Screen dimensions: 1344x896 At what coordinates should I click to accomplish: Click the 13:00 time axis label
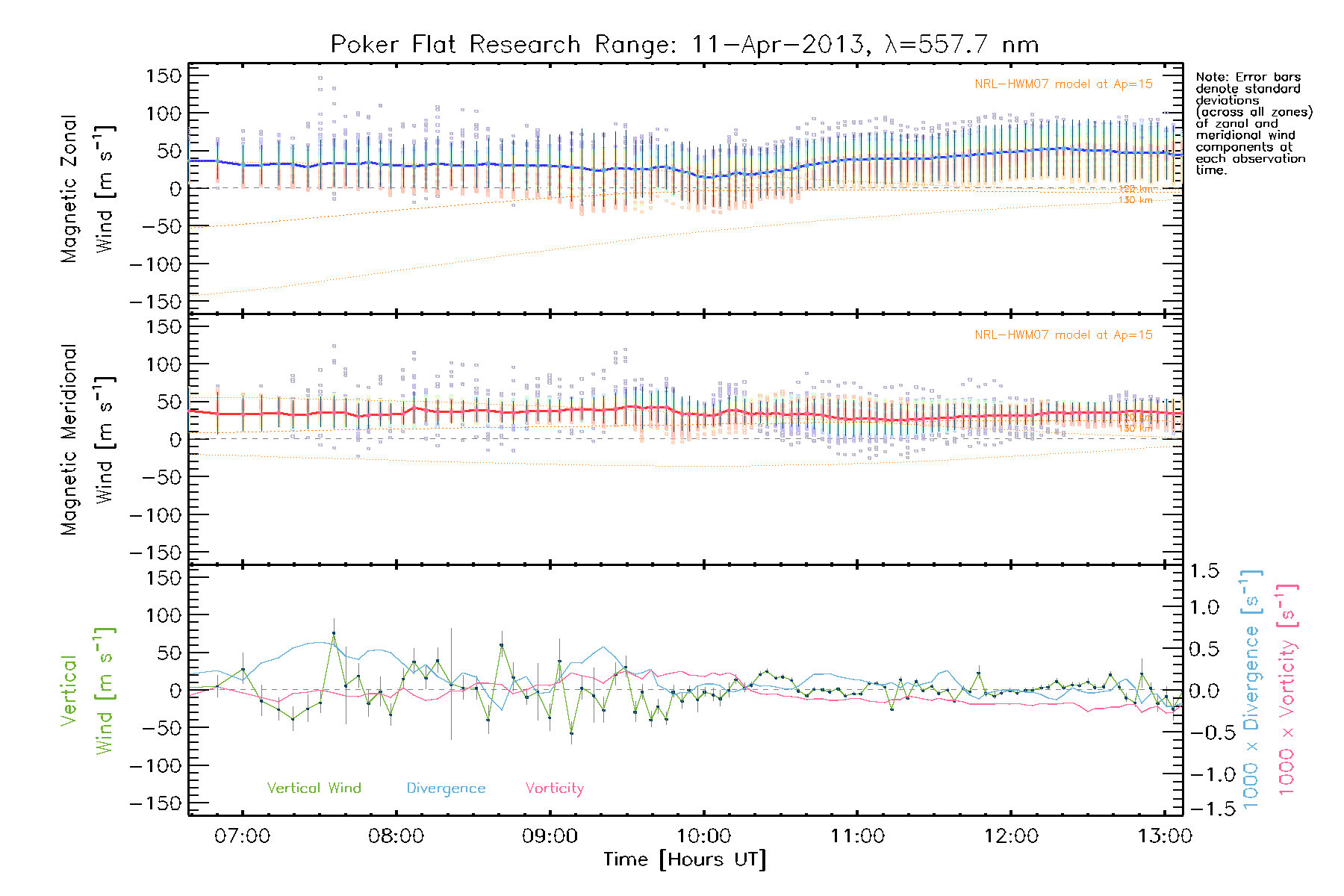click(1164, 836)
